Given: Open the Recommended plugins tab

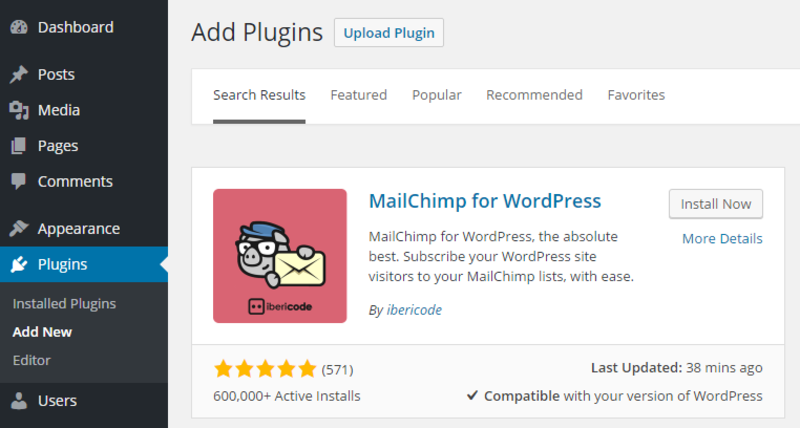Looking at the screenshot, I should pos(534,95).
